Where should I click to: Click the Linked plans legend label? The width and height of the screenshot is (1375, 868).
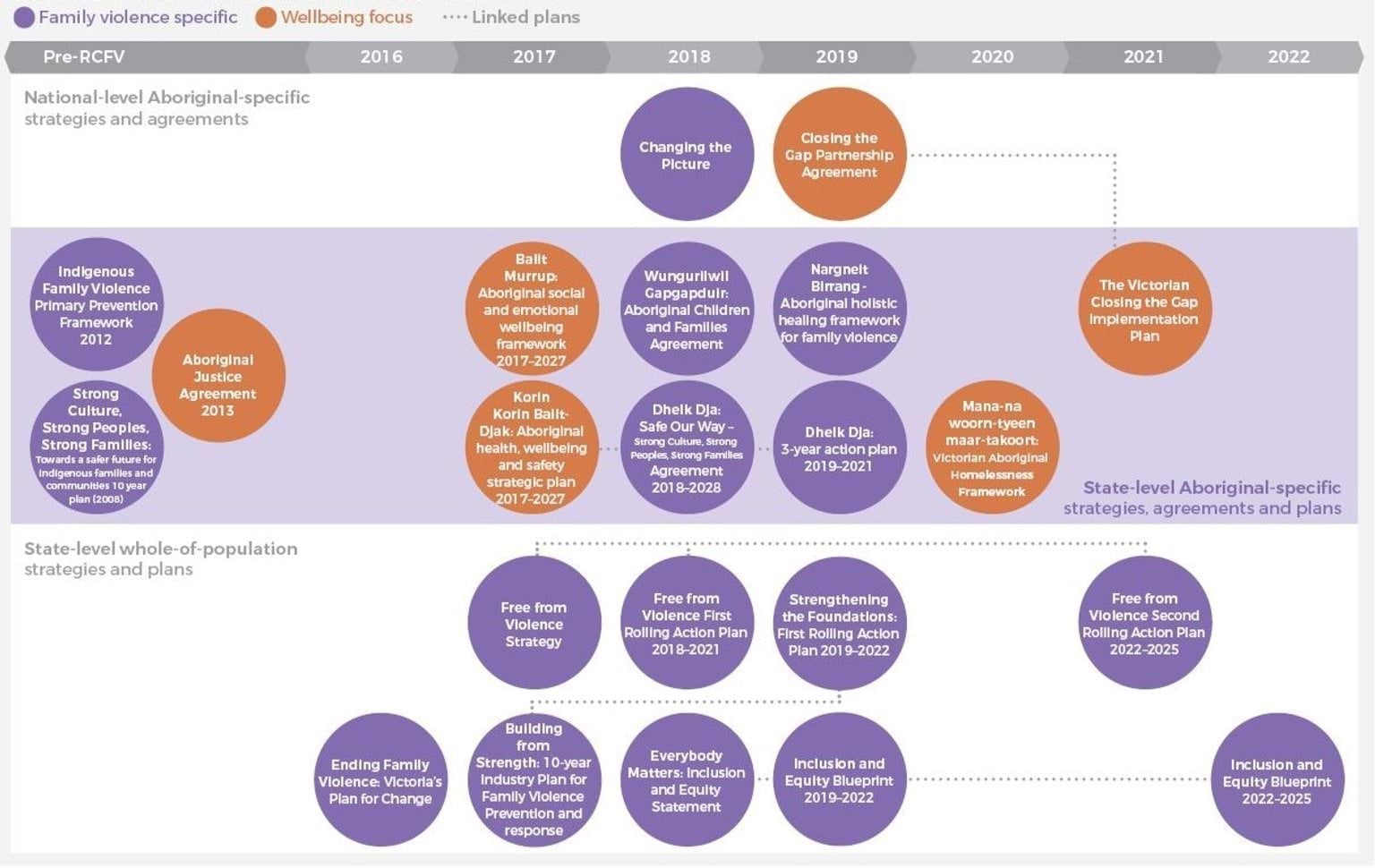click(x=525, y=17)
